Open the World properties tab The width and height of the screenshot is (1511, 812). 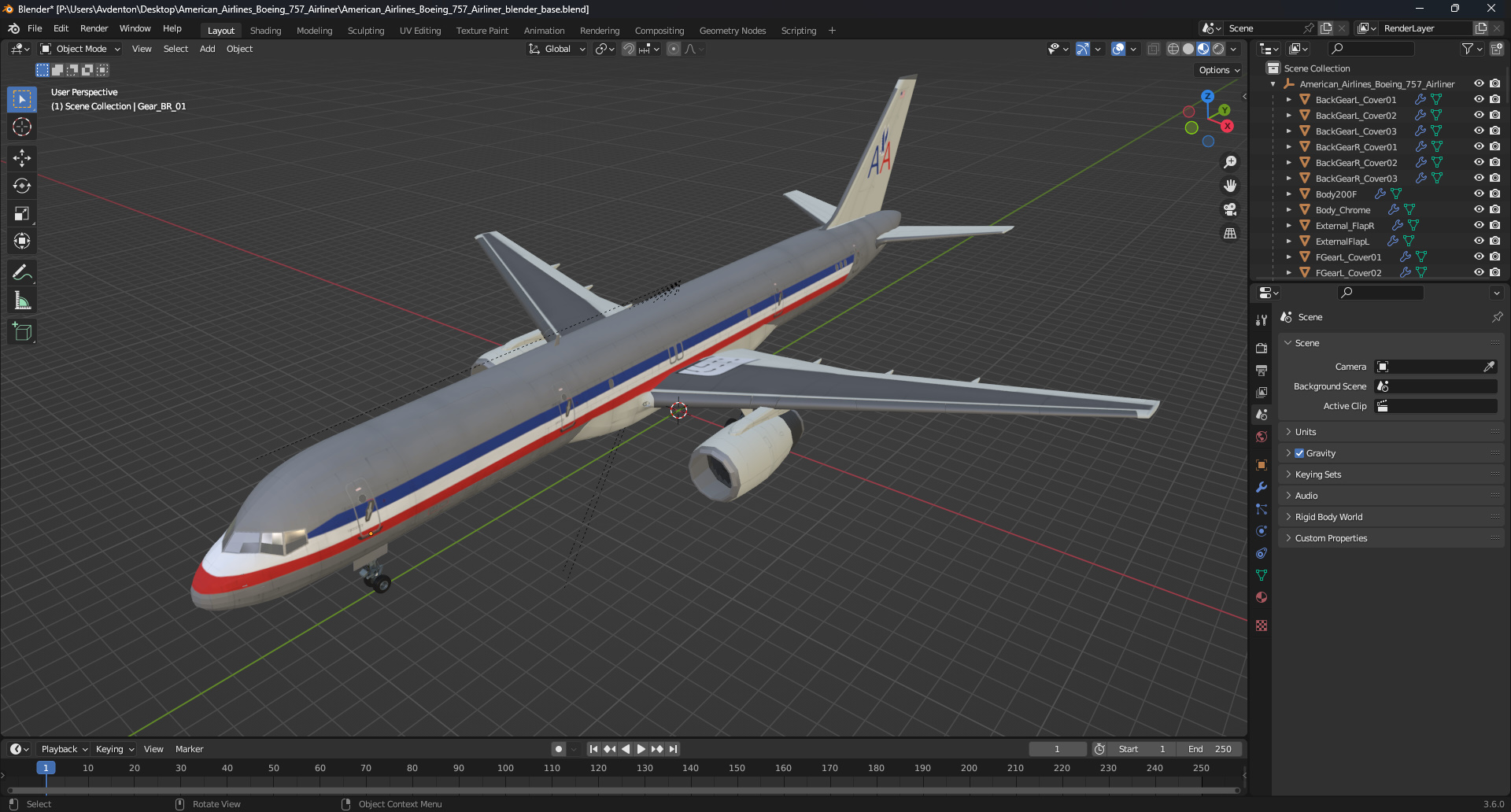click(1262, 437)
